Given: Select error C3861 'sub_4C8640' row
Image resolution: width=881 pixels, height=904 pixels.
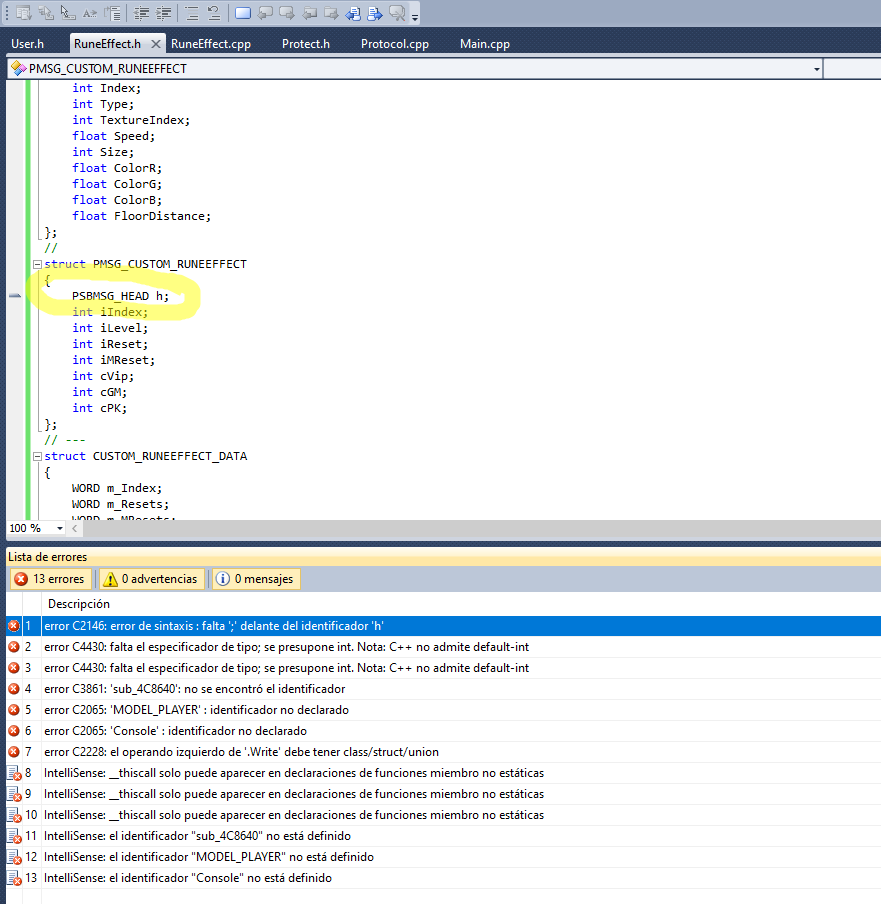Looking at the screenshot, I should [x=443, y=689].
